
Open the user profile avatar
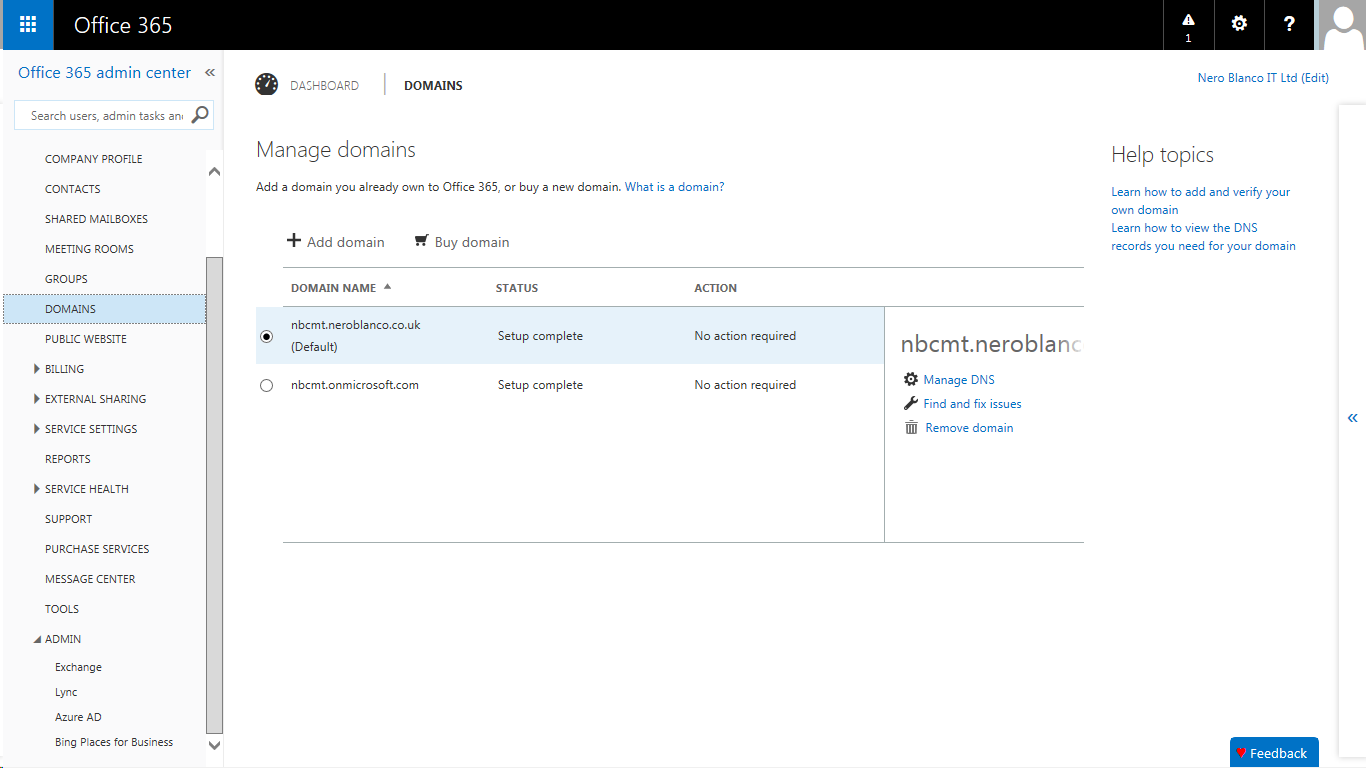(x=1341, y=25)
